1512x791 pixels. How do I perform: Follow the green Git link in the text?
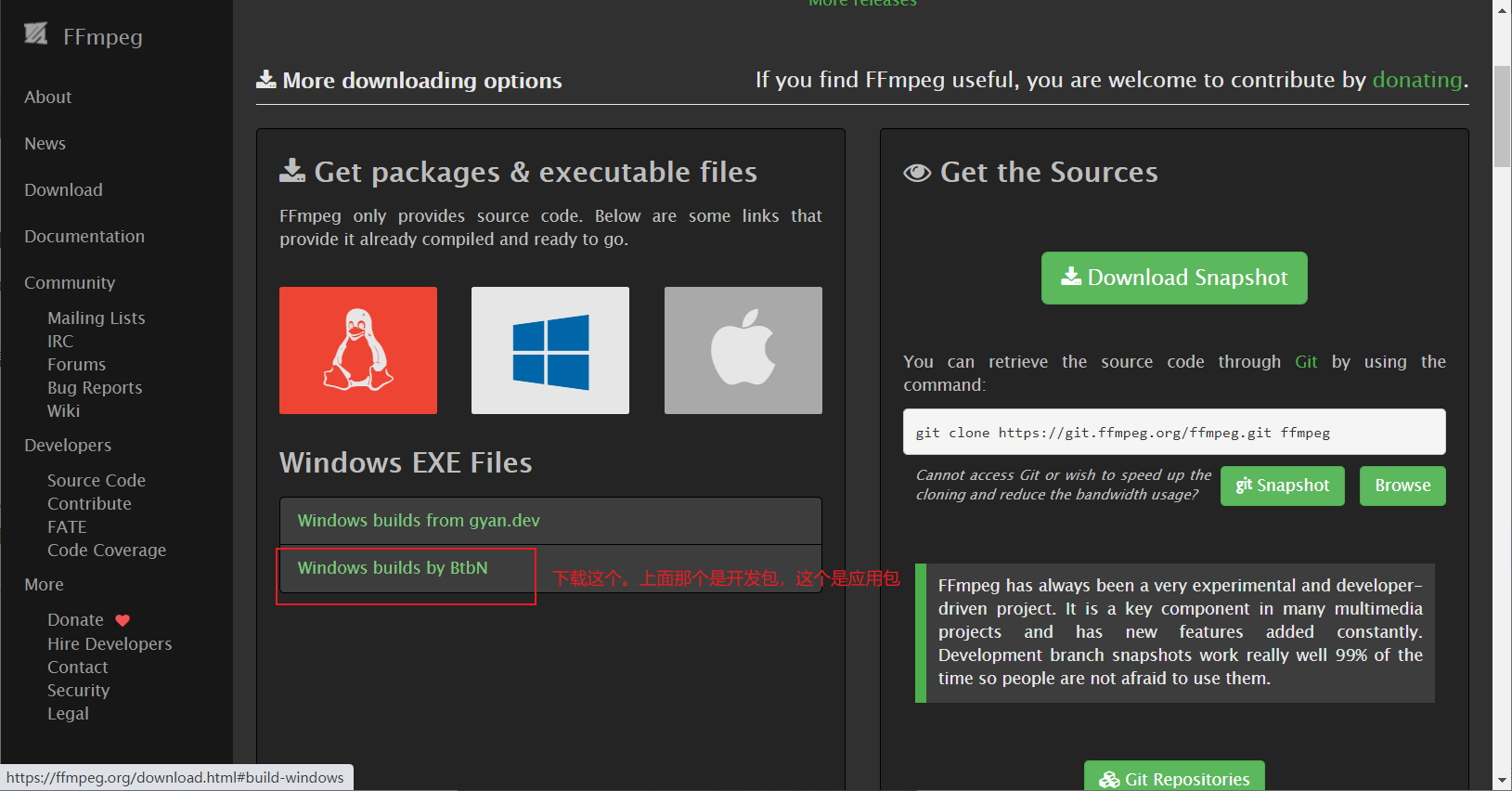click(1306, 362)
